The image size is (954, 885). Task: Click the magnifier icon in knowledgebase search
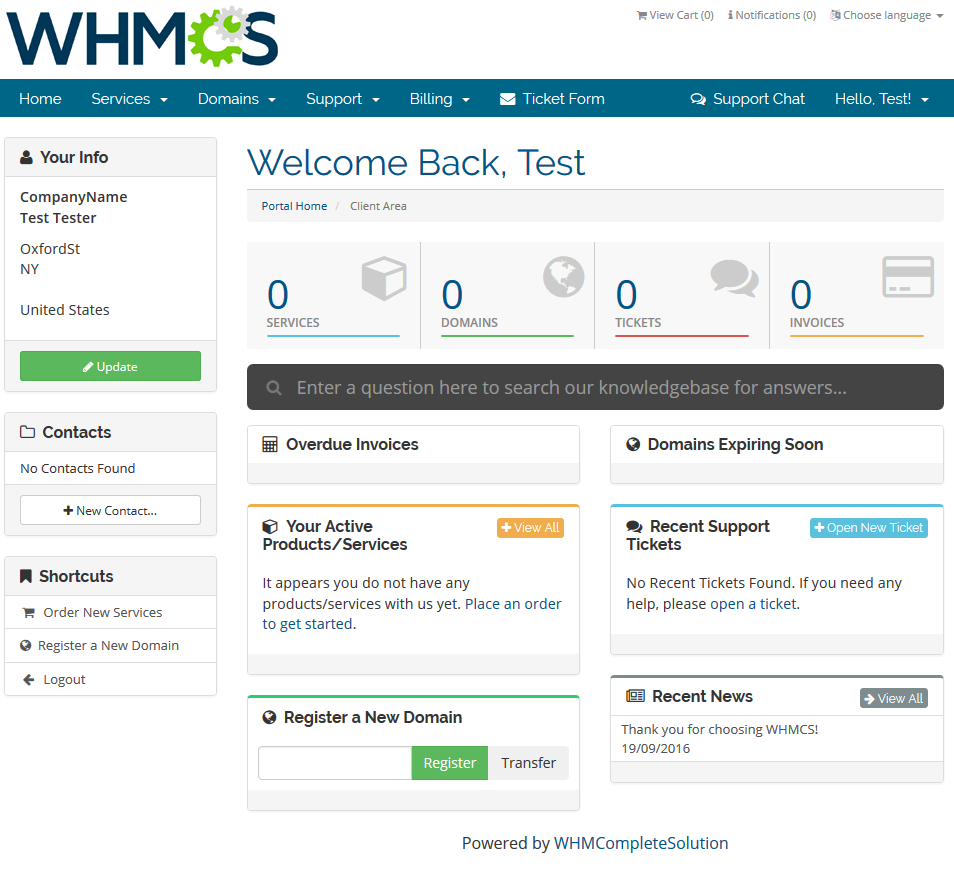pos(274,388)
